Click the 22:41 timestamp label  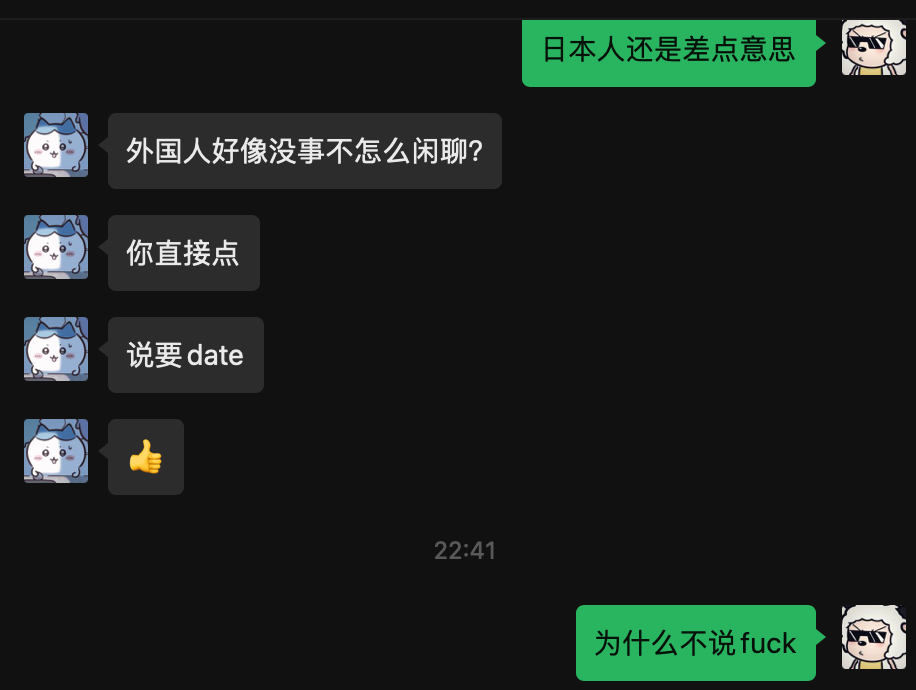pyautogui.click(x=465, y=550)
